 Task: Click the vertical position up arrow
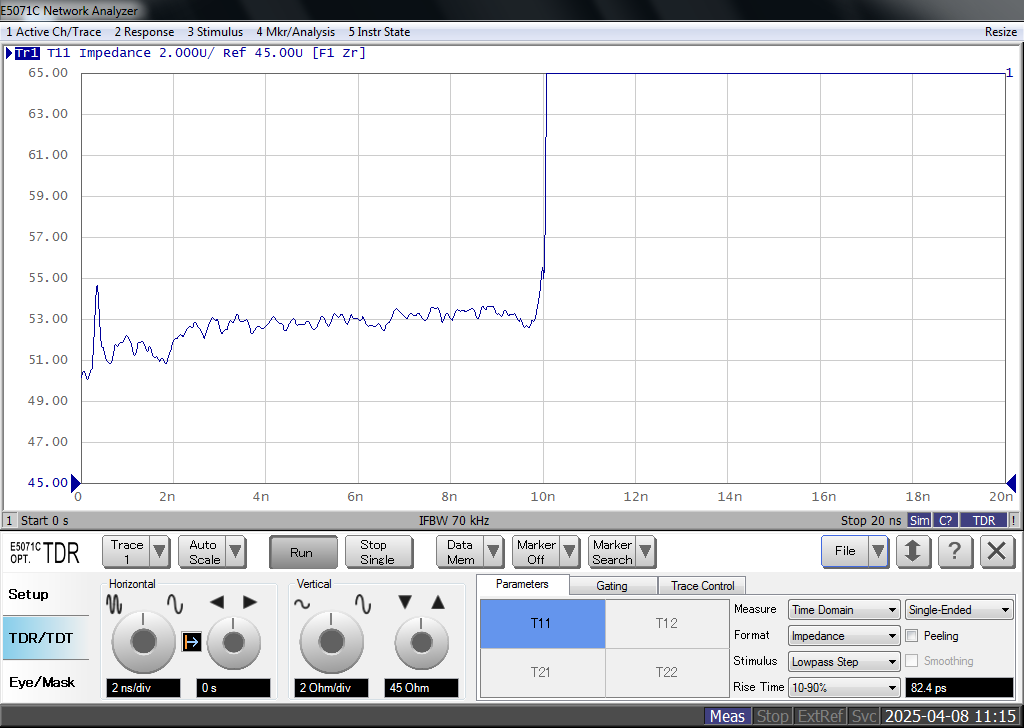[437, 602]
